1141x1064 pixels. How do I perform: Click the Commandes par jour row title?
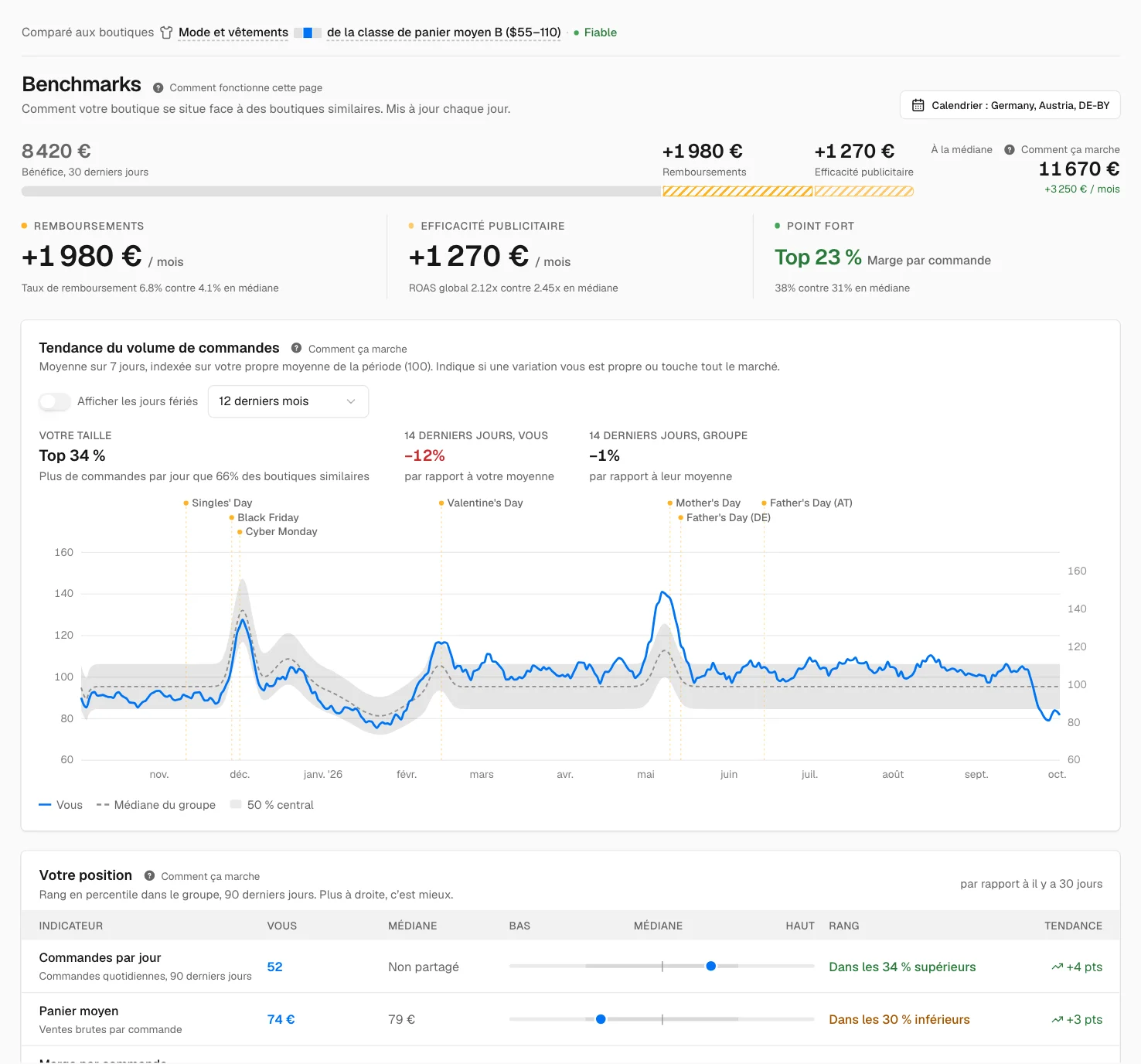pyautogui.click(x=100, y=957)
